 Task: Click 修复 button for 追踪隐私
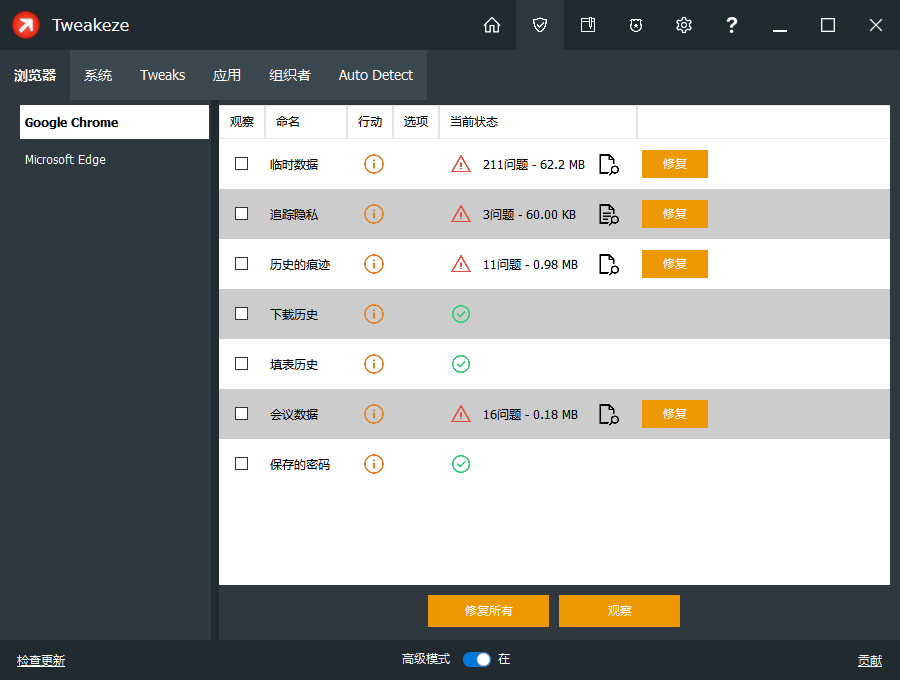(x=674, y=214)
